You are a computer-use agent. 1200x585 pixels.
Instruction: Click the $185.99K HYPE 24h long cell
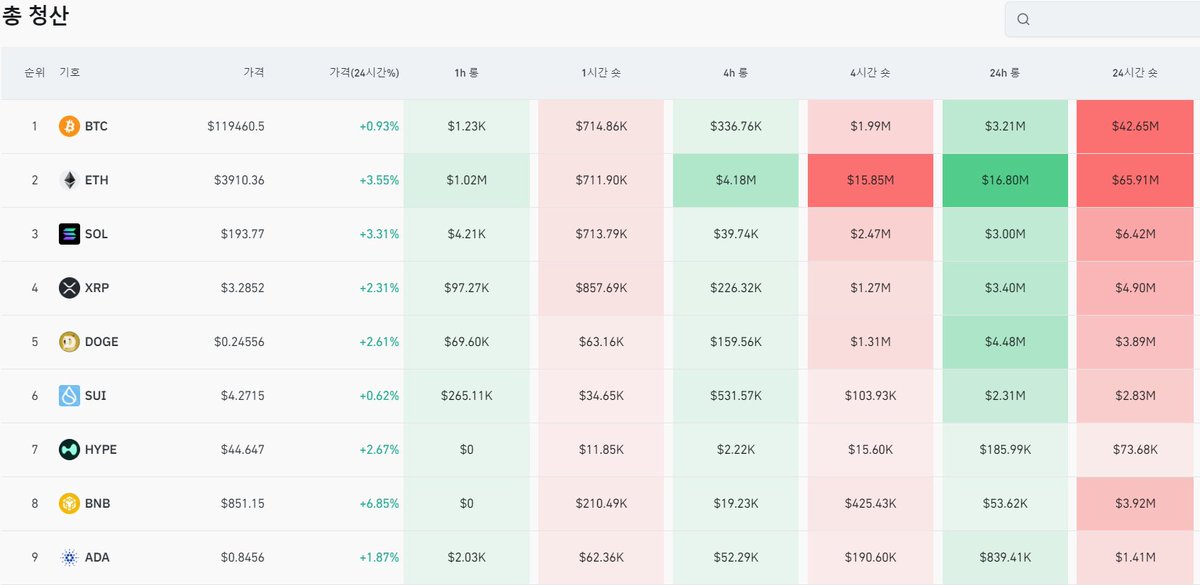pyautogui.click(x=1005, y=450)
